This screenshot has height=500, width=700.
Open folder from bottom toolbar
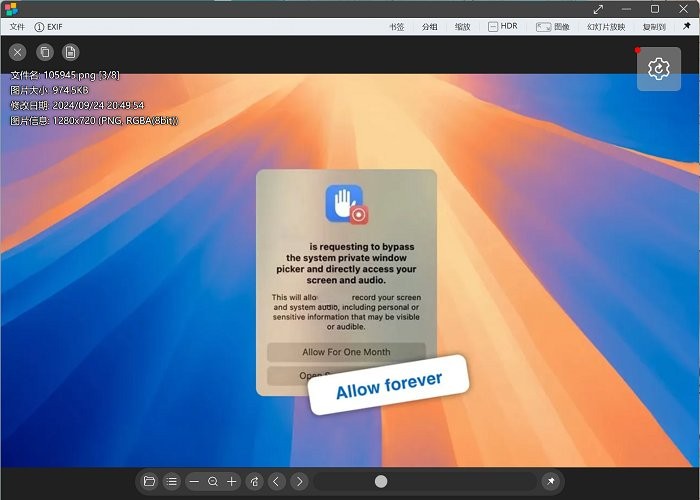click(149, 481)
